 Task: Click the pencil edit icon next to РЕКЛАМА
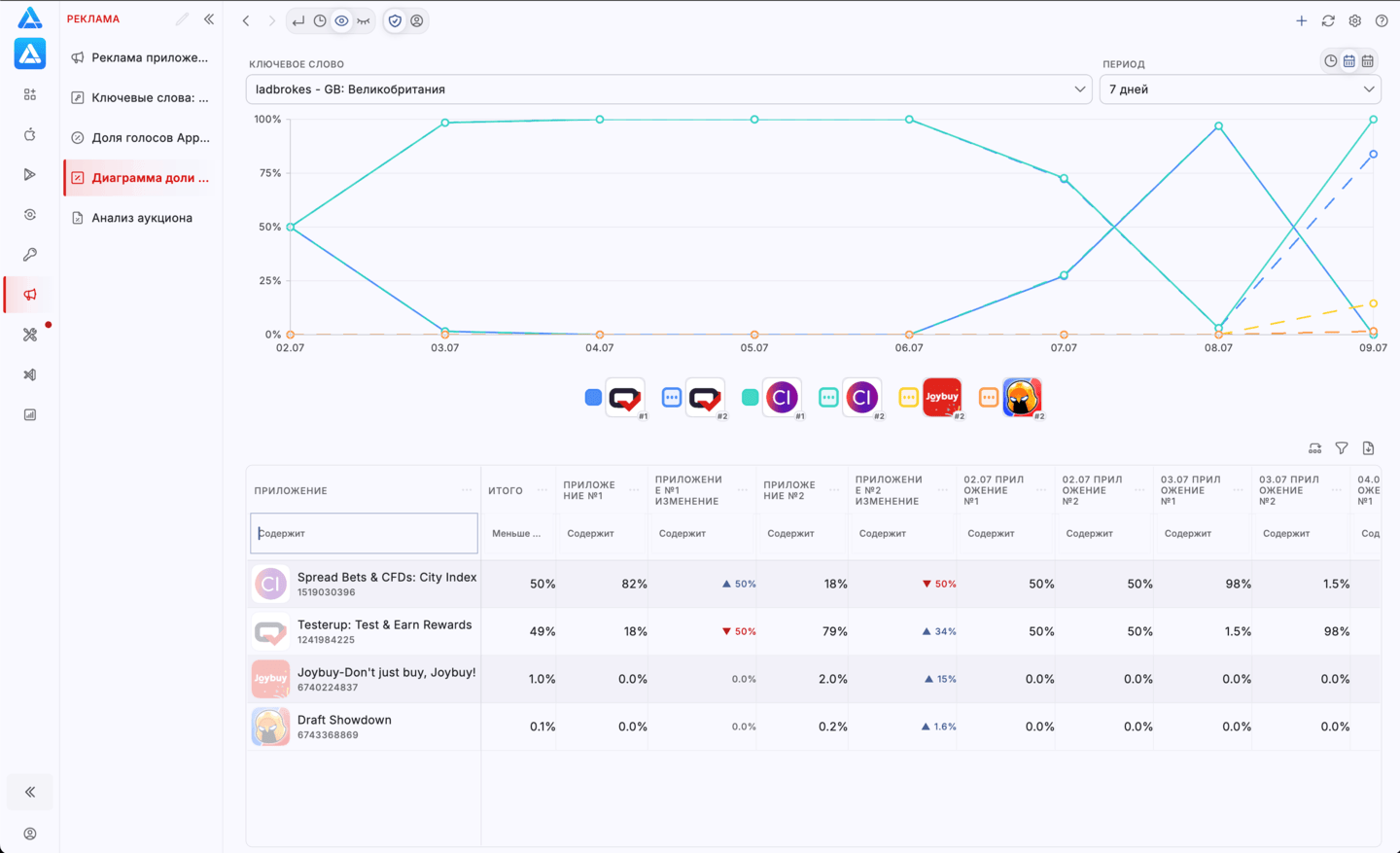(x=182, y=19)
